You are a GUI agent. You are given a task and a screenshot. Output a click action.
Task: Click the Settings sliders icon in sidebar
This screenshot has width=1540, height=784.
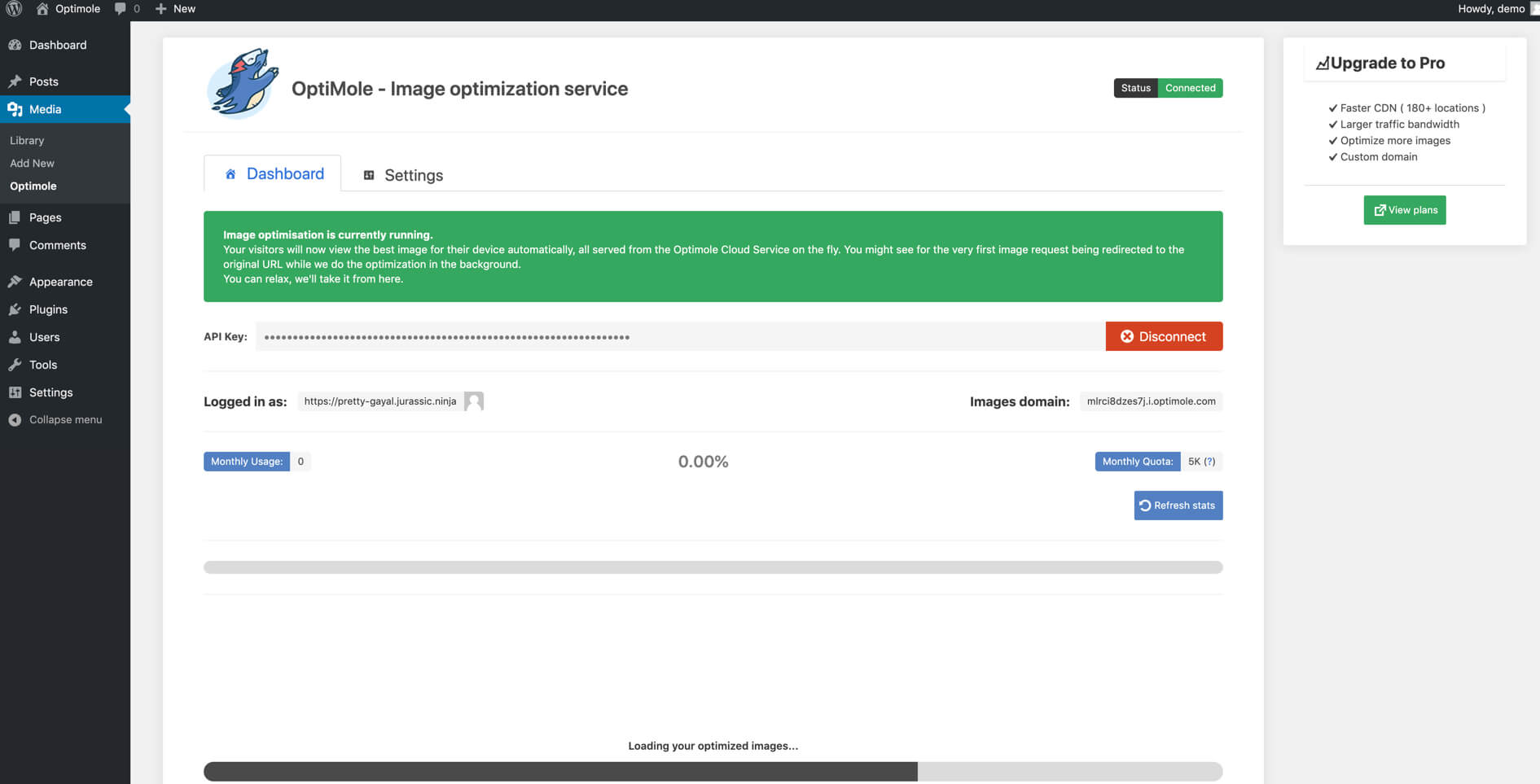[15, 392]
